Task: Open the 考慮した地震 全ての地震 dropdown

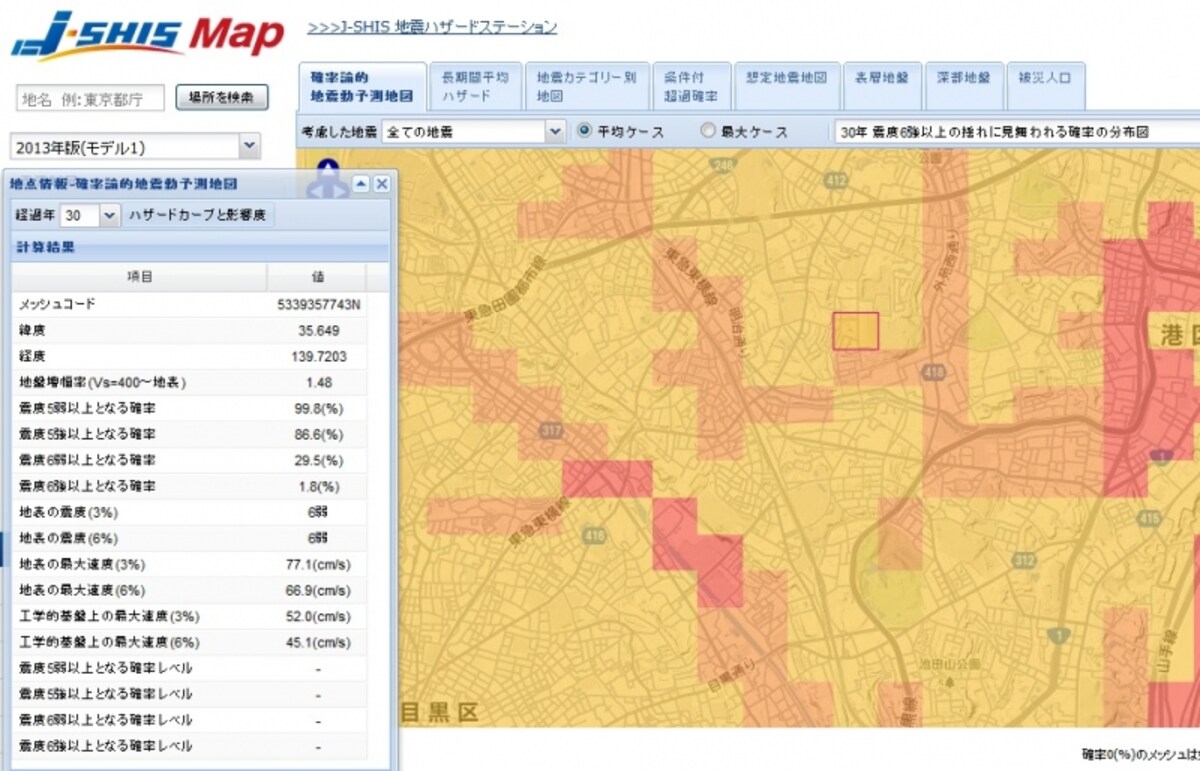Action: pos(474,131)
